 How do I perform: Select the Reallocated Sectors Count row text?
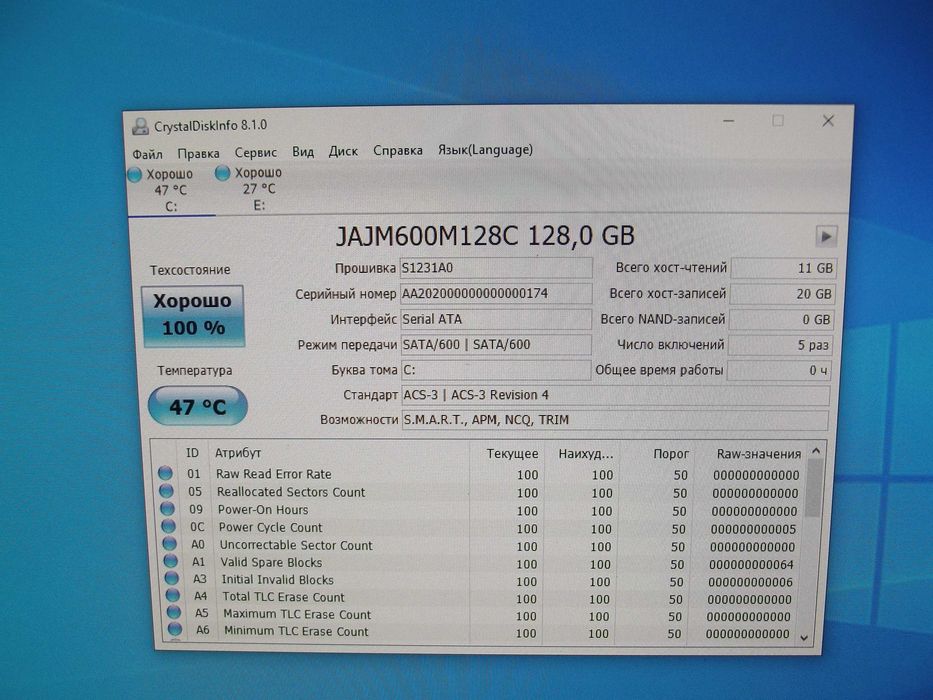291,492
